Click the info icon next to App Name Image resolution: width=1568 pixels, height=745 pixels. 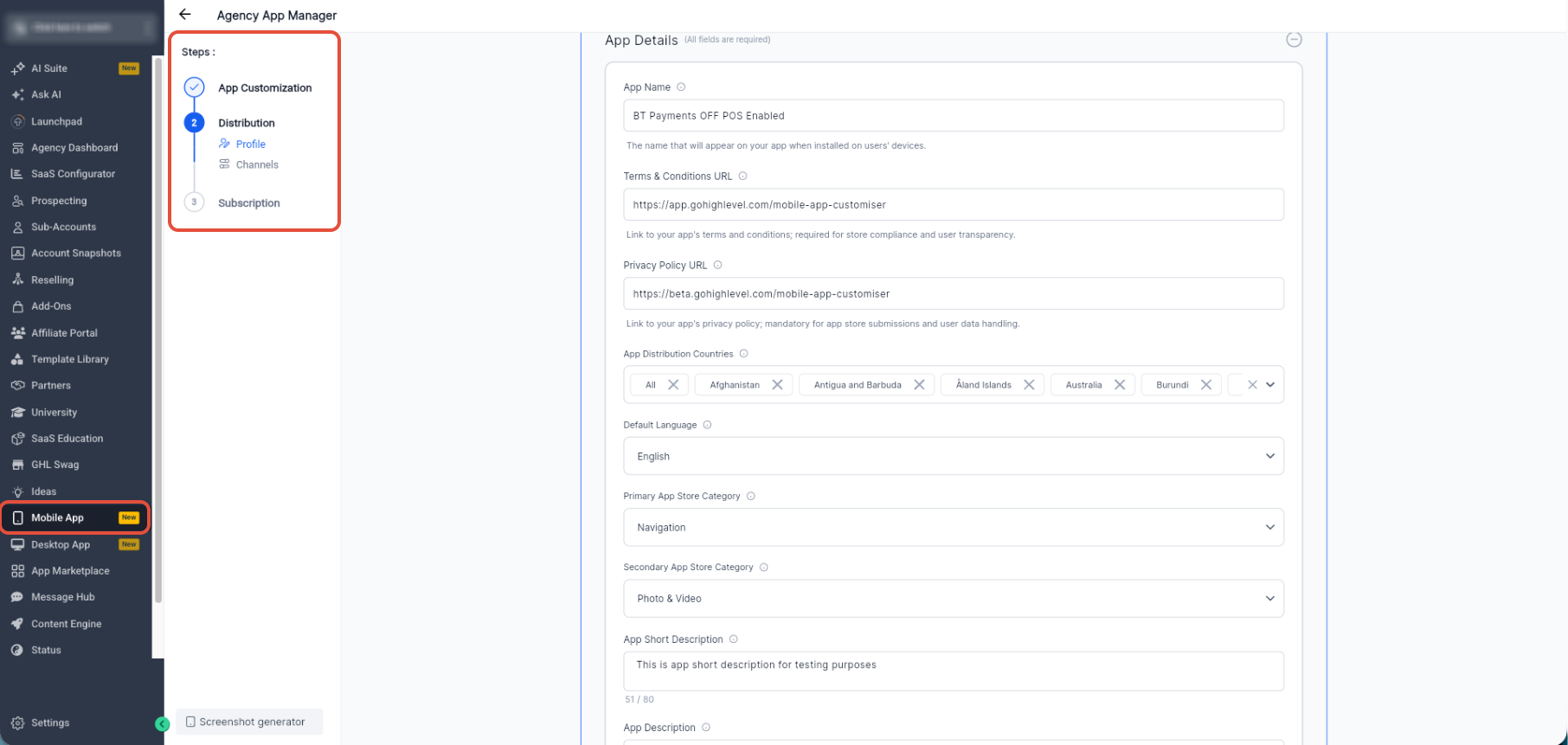click(x=681, y=87)
